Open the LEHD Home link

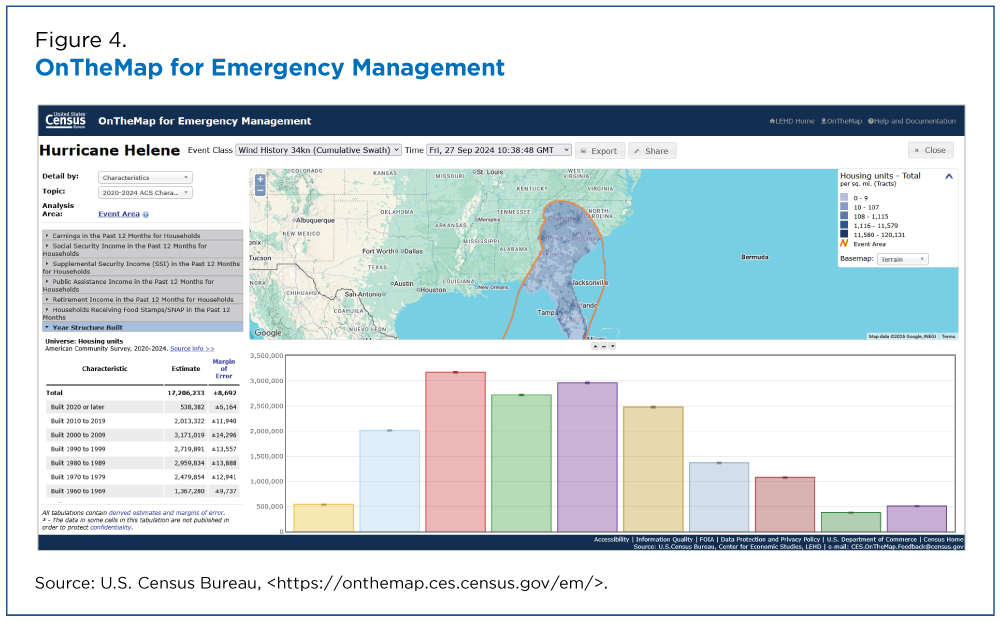point(791,121)
